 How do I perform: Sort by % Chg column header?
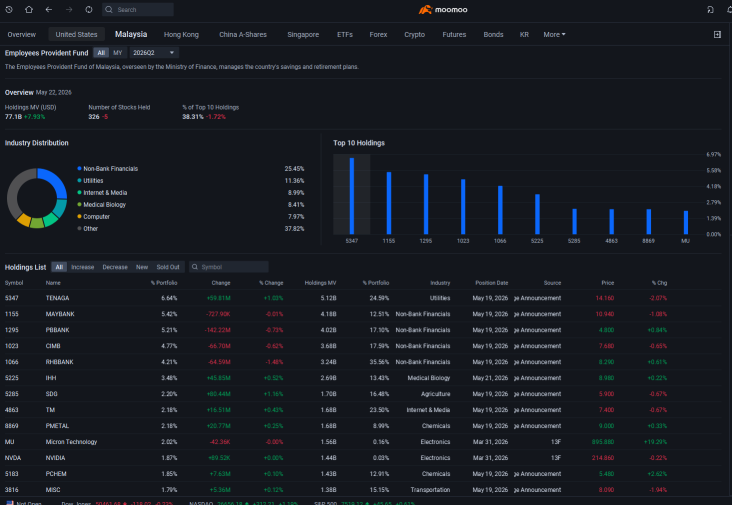[x=660, y=283]
